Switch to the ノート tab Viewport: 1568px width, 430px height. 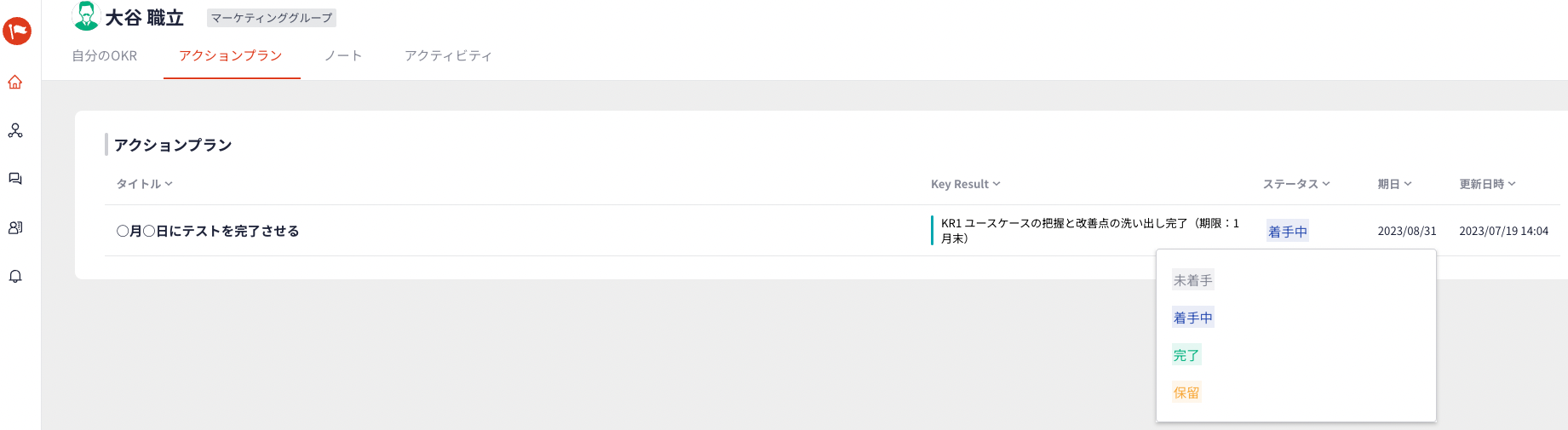point(343,55)
